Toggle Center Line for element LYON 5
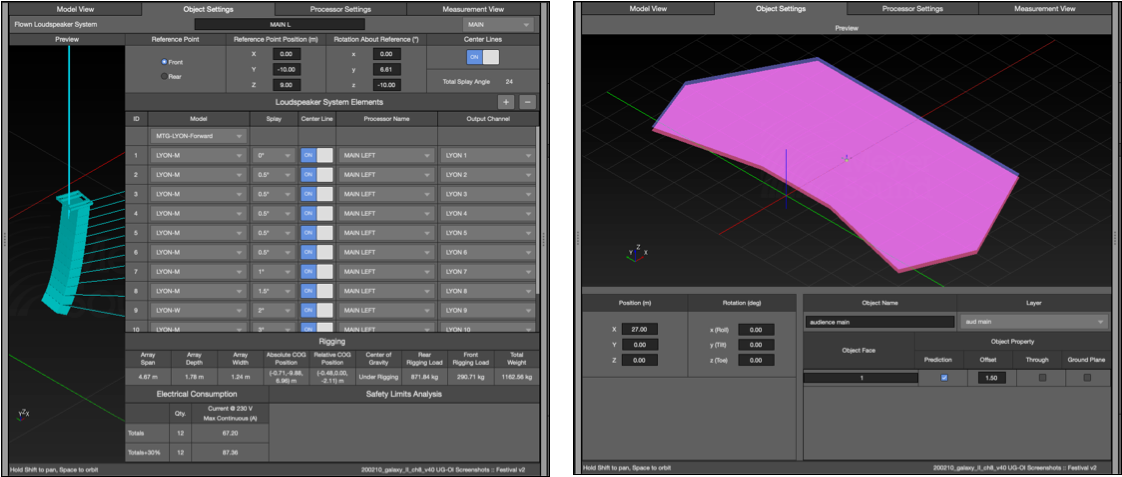Image resolution: width=1122 pixels, height=477 pixels. point(317,232)
